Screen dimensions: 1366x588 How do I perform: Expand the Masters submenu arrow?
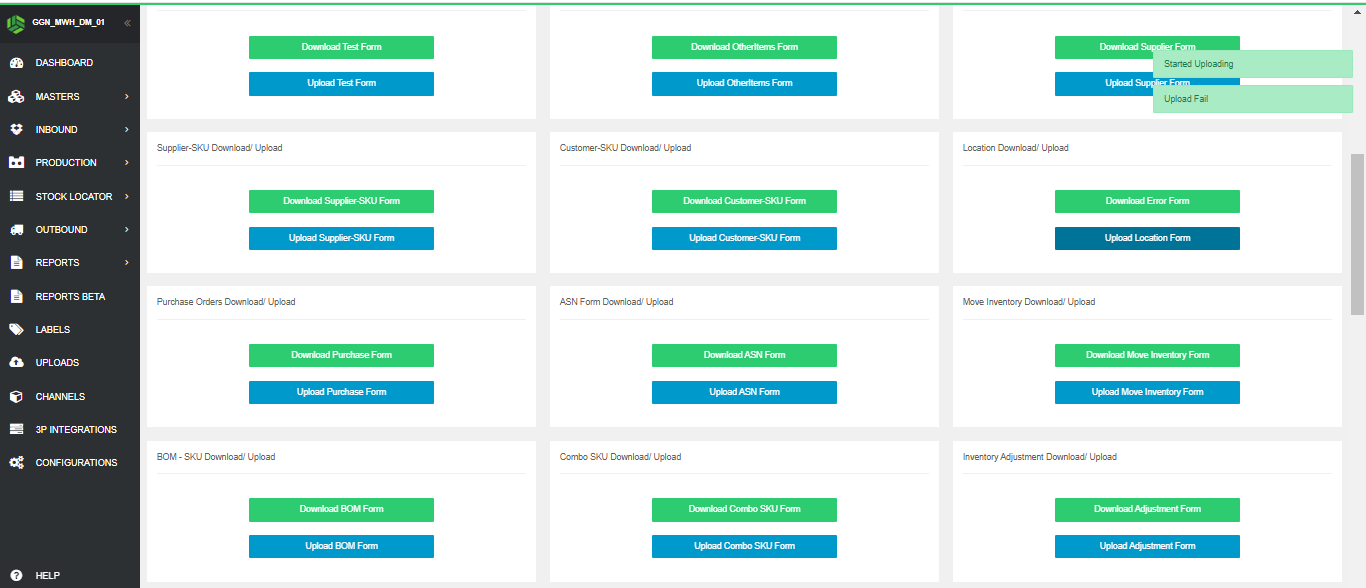click(127, 97)
